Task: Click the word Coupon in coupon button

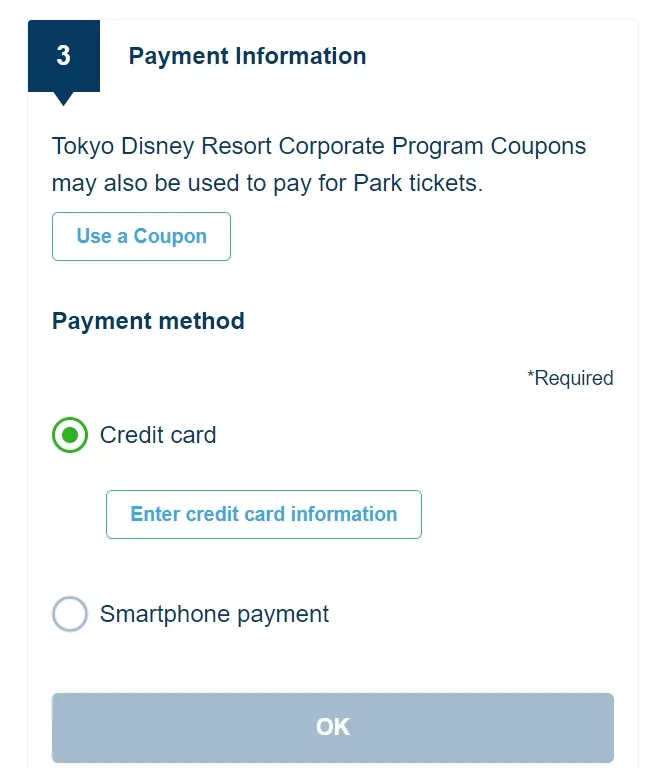Action: pyautogui.click(x=170, y=237)
